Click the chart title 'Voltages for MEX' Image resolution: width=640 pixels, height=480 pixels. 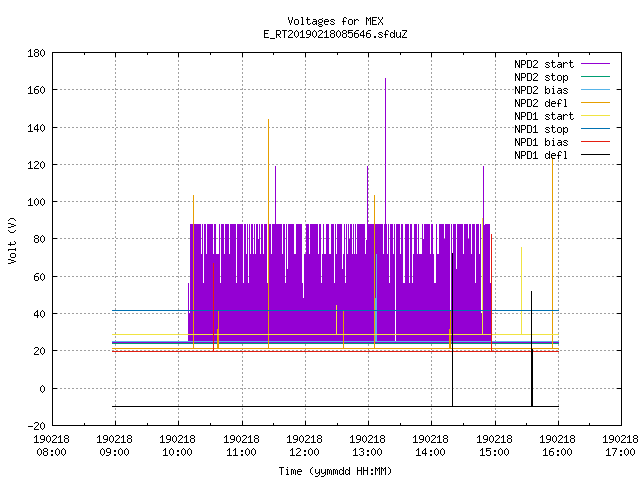pyautogui.click(x=335, y=21)
